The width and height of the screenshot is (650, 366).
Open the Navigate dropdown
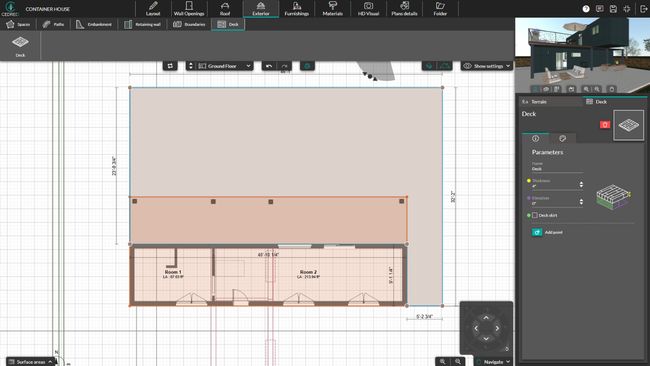click(x=494, y=362)
